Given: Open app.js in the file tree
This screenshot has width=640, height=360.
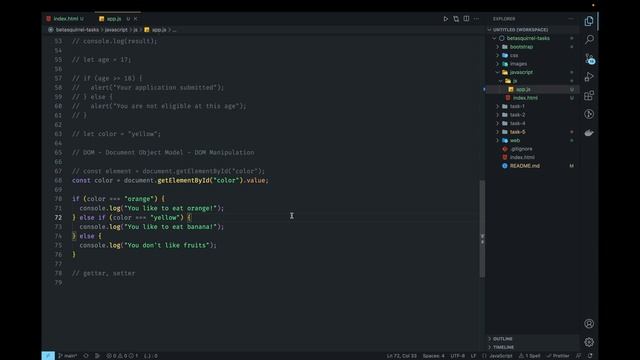Looking at the screenshot, I should click(532, 89).
